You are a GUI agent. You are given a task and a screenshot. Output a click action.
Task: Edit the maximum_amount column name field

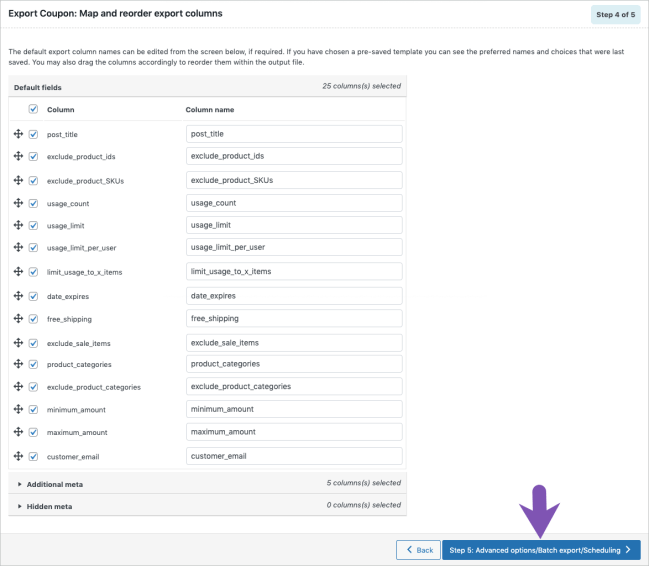(294, 432)
